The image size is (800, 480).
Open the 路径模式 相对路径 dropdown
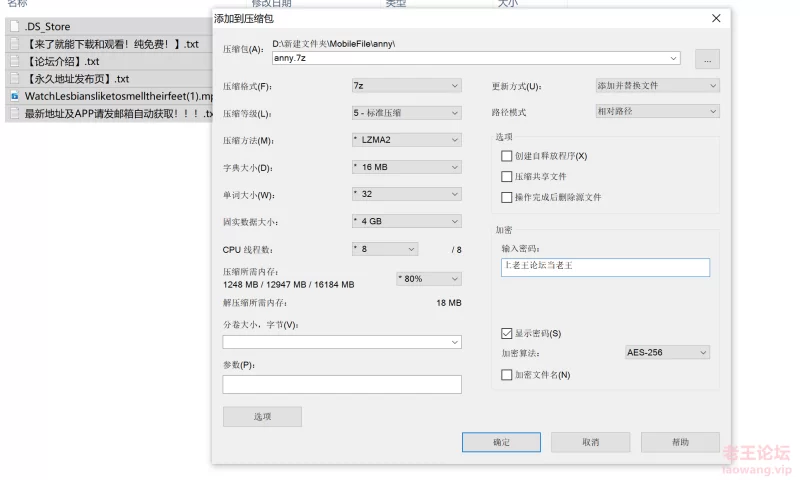[658, 111]
